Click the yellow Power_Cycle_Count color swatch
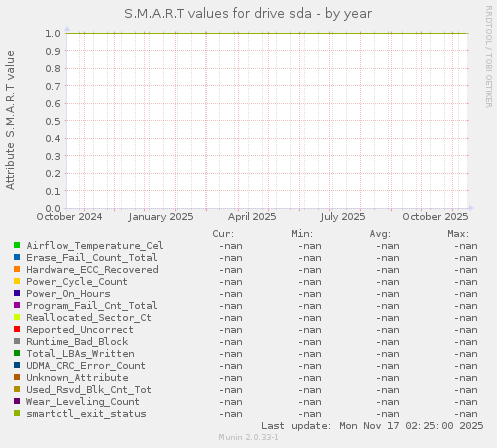497x448 pixels. [17, 281]
